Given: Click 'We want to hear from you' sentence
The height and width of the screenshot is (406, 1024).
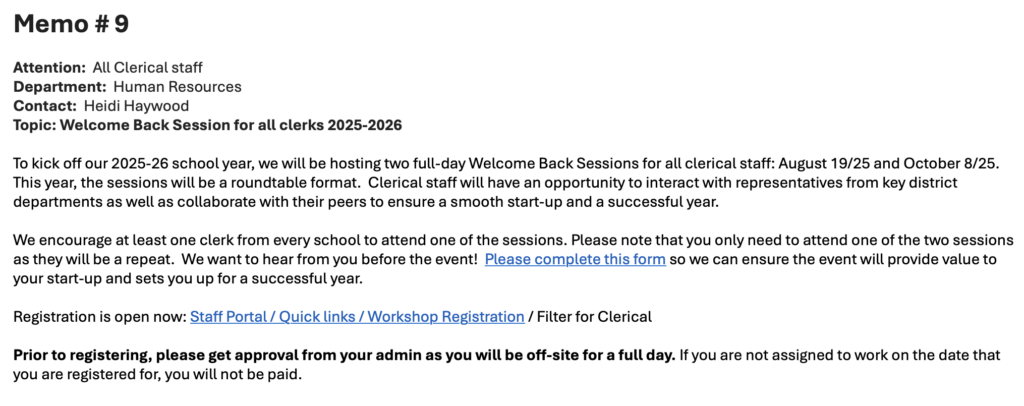Looking at the screenshot, I should [x=330, y=259].
